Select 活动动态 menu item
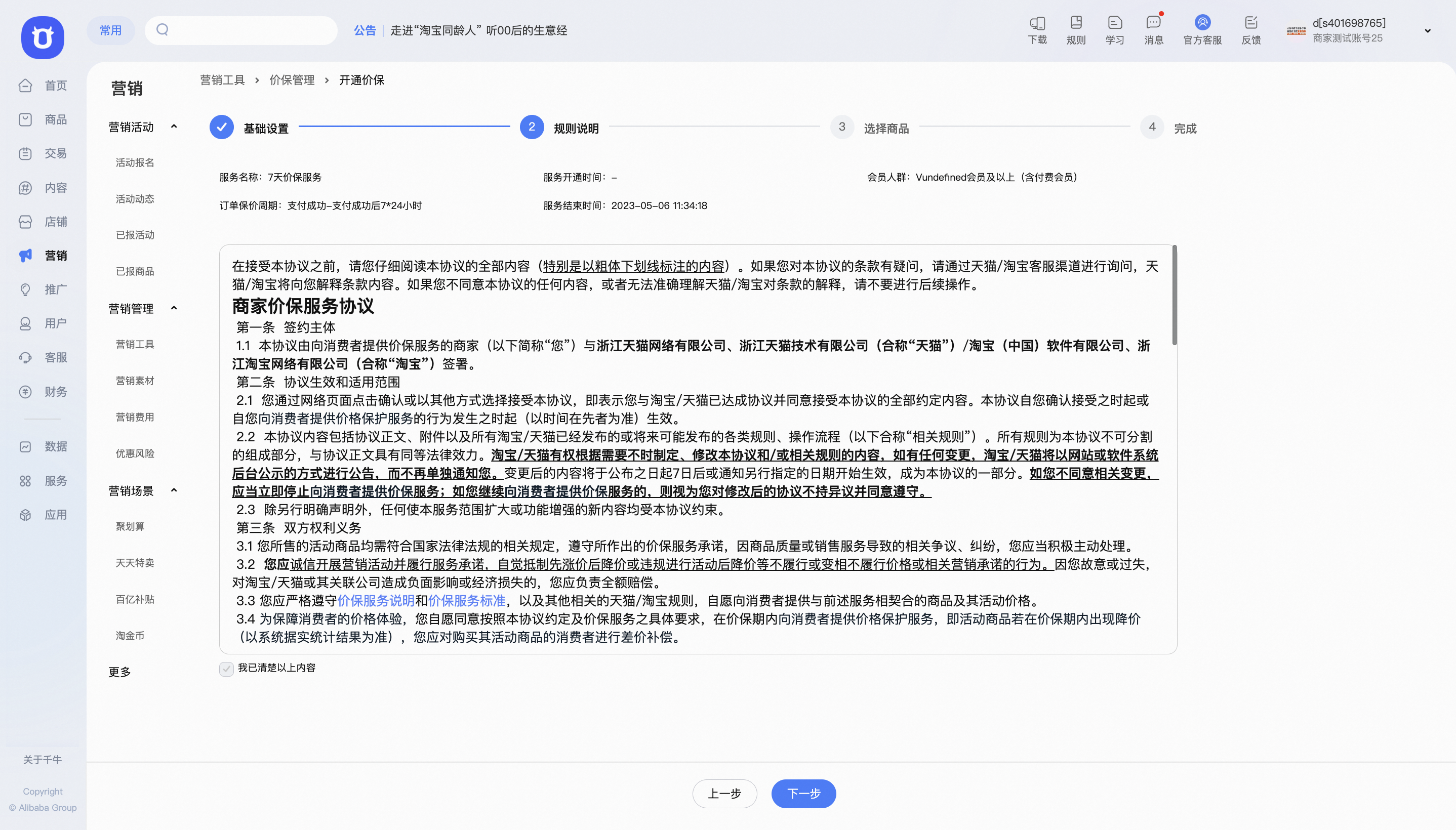The height and width of the screenshot is (830, 1456). point(135,199)
